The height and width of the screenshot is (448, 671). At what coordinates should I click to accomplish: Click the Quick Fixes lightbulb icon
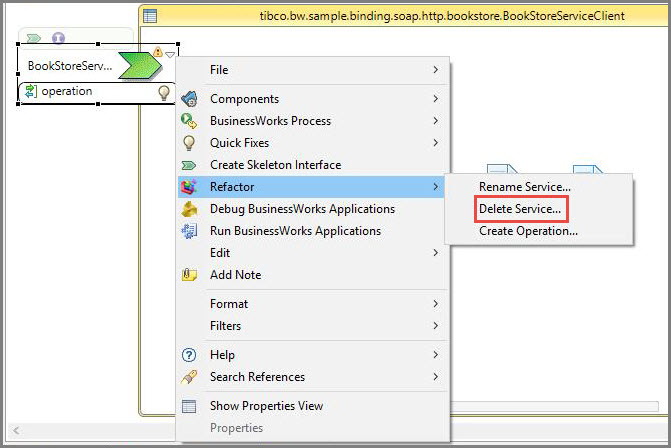(189, 143)
